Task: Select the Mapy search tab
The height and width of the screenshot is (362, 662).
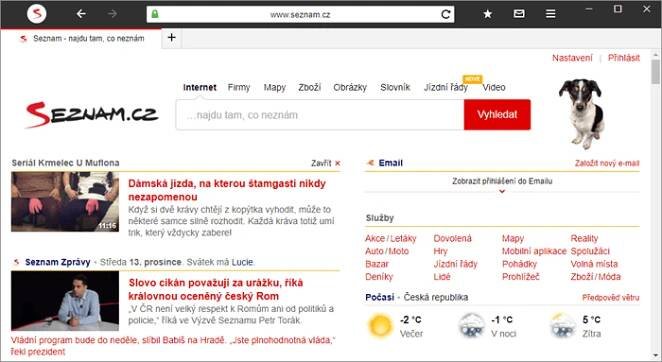Action: [x=275, y=87]
